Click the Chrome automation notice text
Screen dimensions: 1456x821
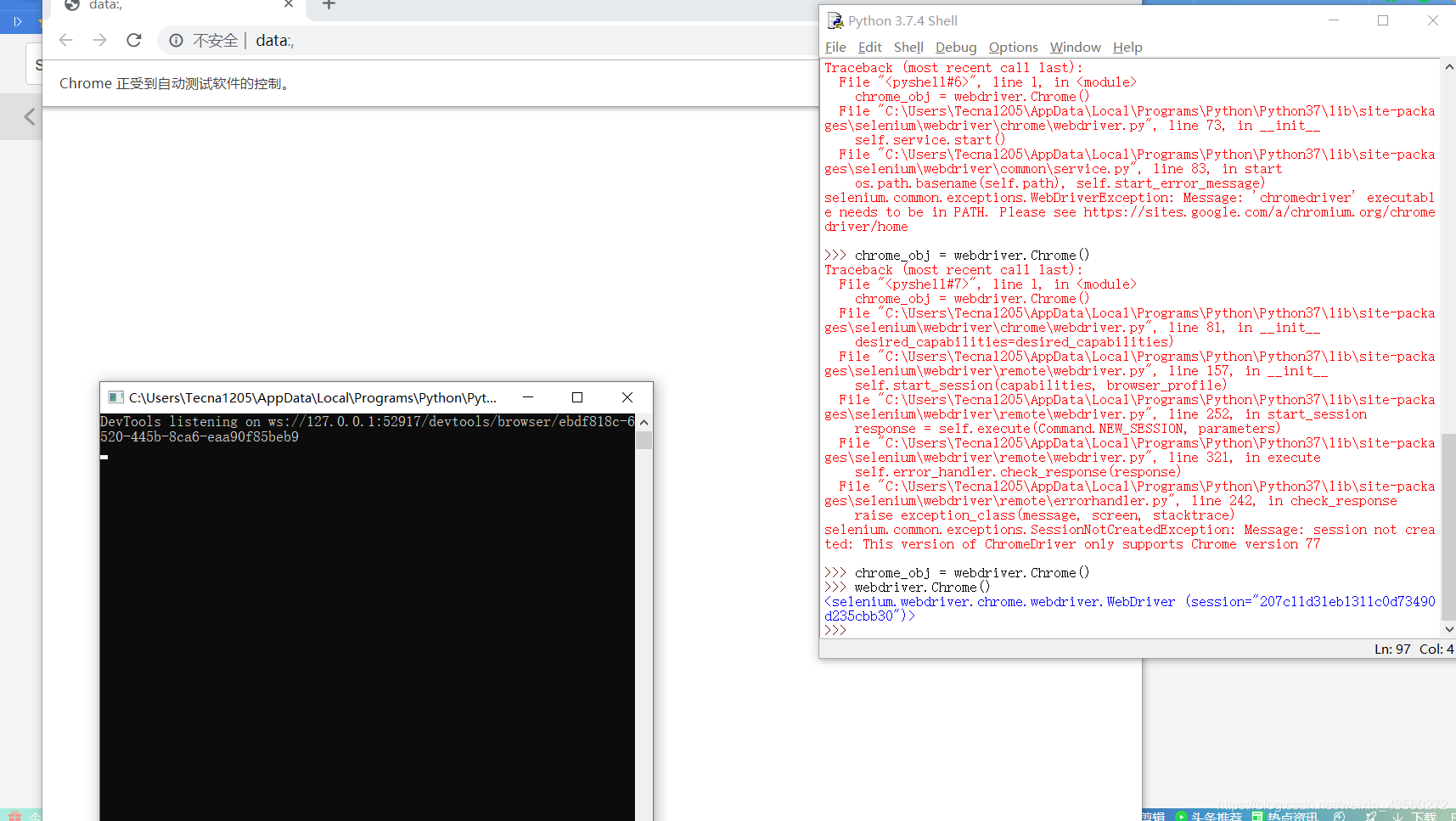pos(176,83)
